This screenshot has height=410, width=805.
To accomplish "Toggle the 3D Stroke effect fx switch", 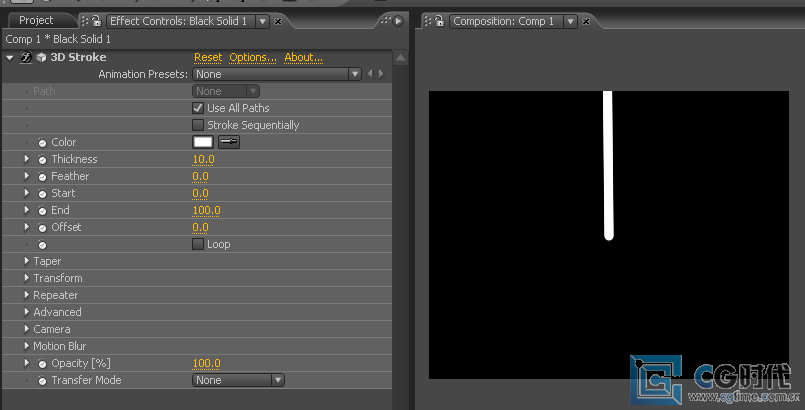I will point(26,57).
